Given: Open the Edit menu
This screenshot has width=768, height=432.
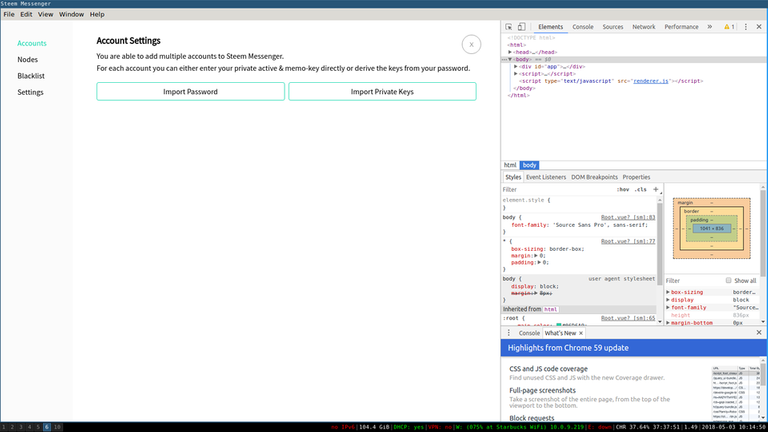Looking at the screenshot, I should (x=26, y=14).
